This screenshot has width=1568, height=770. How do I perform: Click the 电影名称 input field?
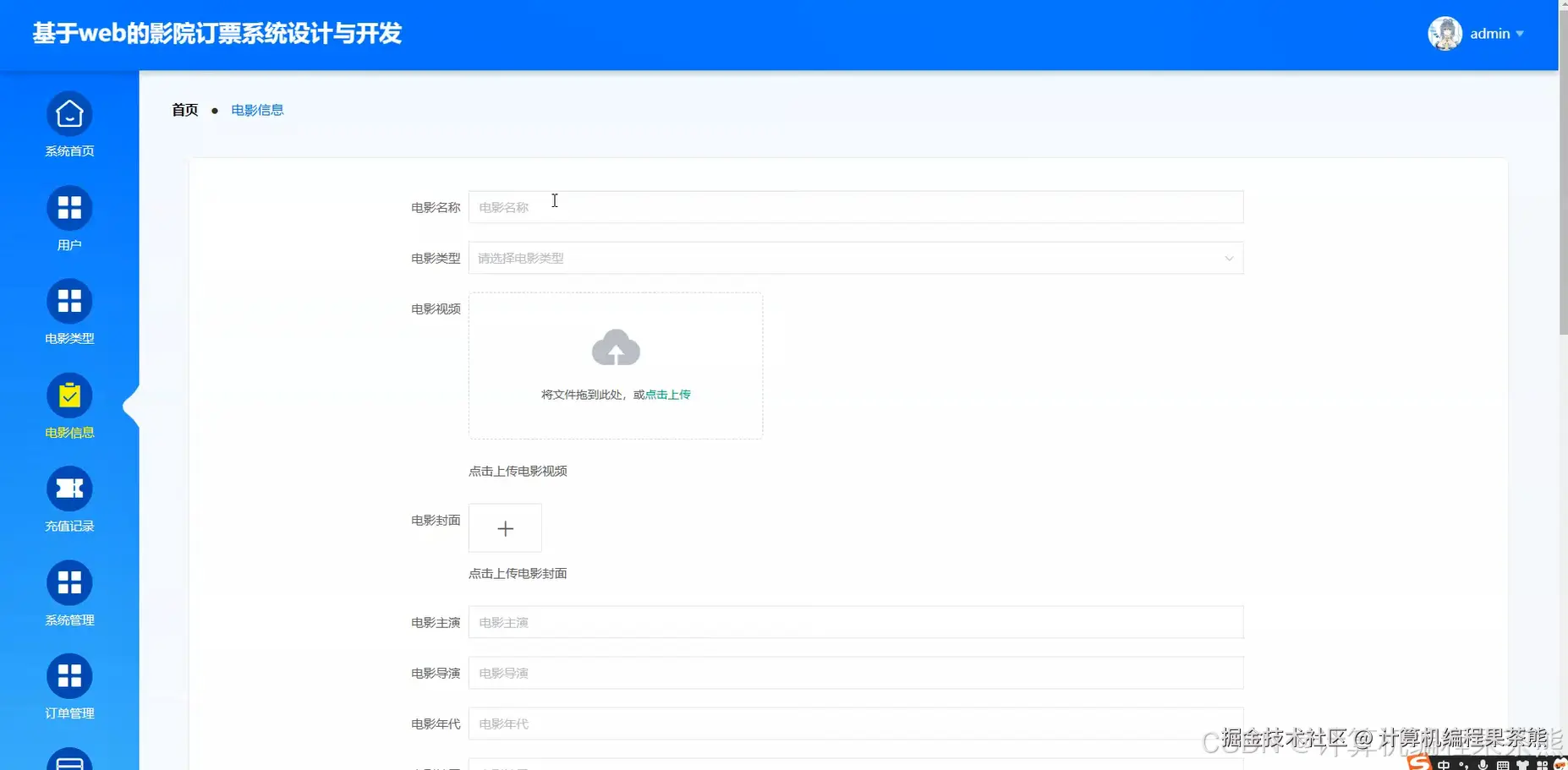coord(855,206)
